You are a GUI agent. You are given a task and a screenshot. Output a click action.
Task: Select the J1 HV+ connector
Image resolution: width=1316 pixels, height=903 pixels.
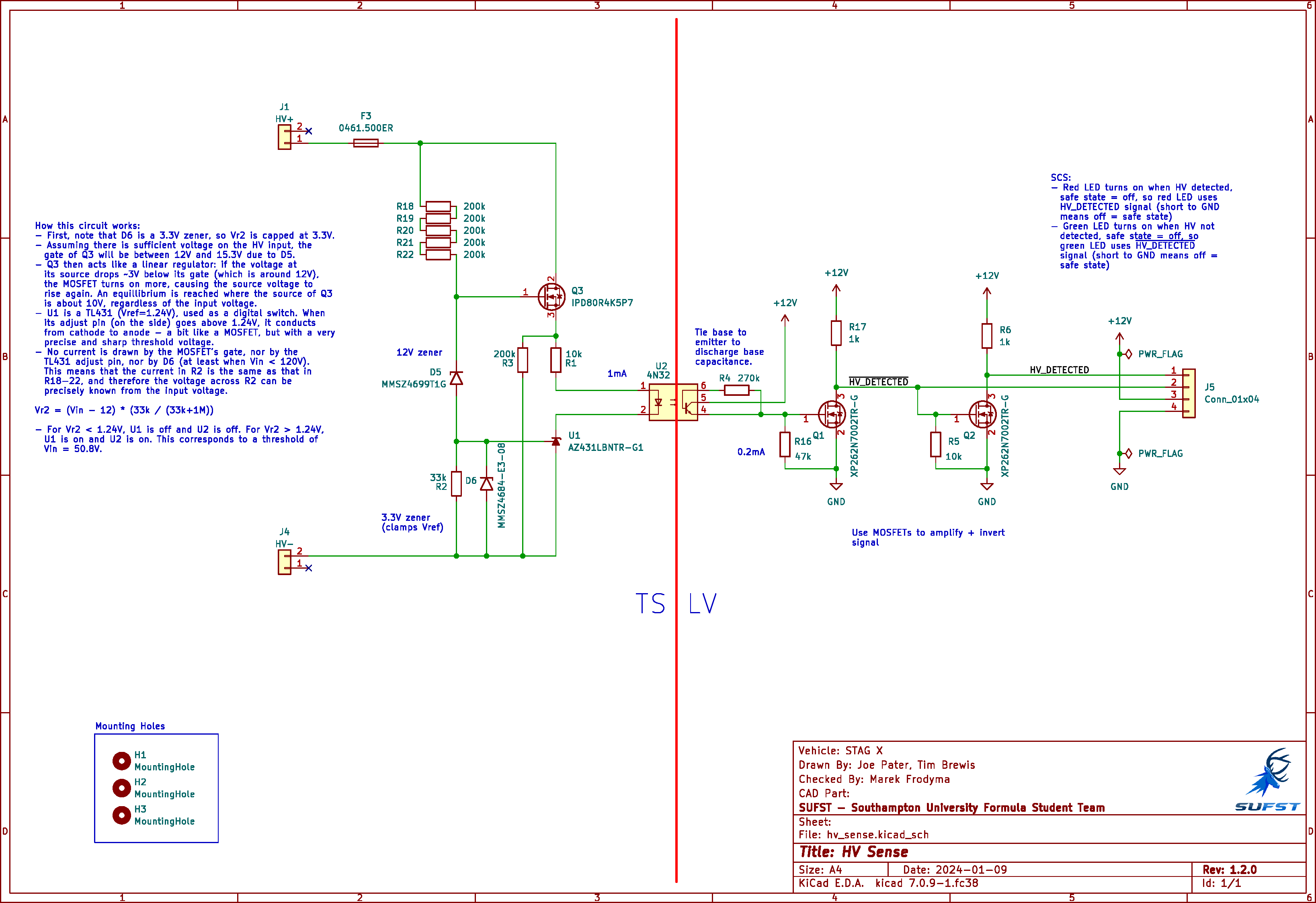click(284, 137)
